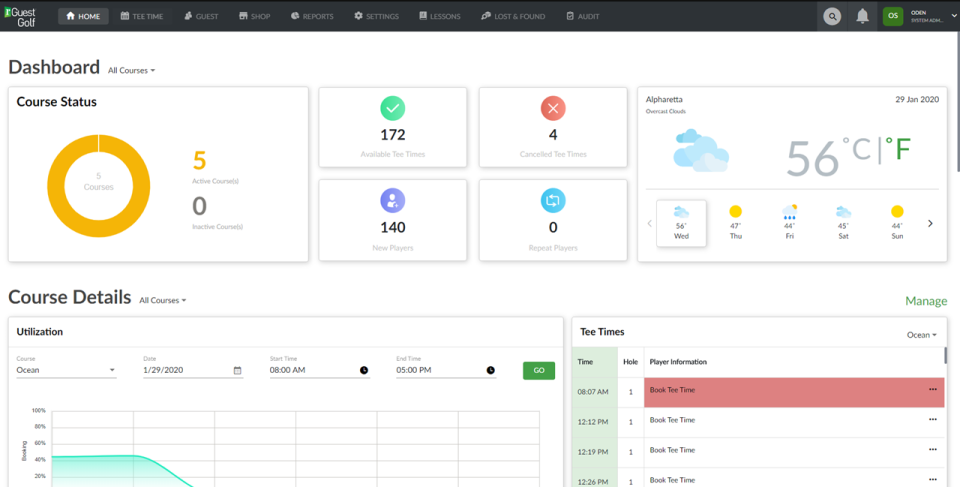Click the New Players icon

click(392, 201)
